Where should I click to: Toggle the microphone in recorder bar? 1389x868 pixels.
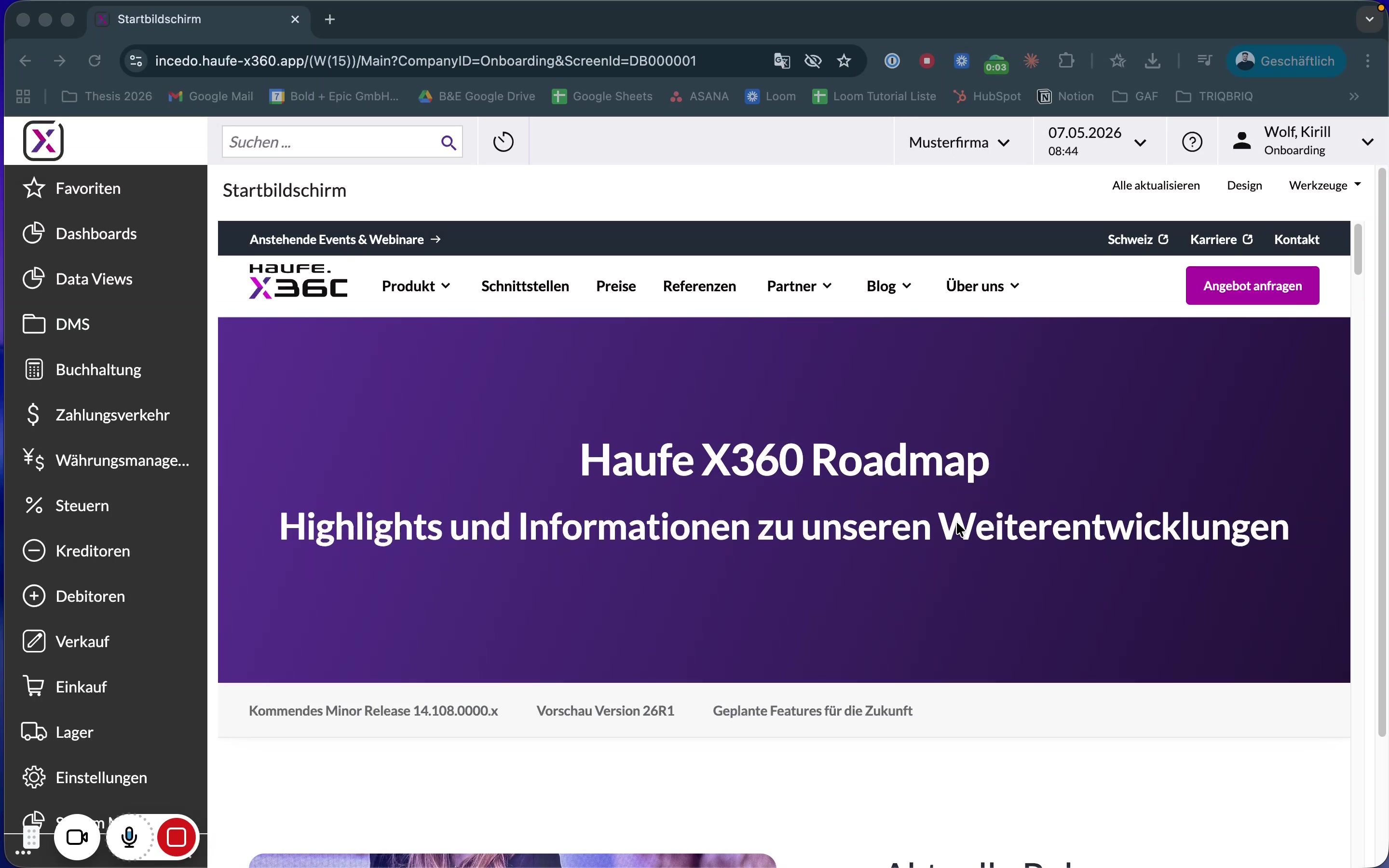pos(130,837)
